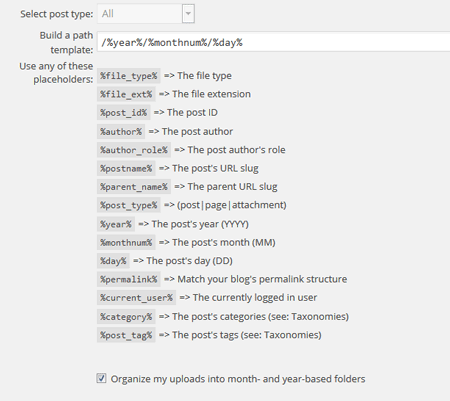The height and width of the screenshot is (401, 450).
Task: Open the Select post type dropdown
Action: [x=146, y=14]
